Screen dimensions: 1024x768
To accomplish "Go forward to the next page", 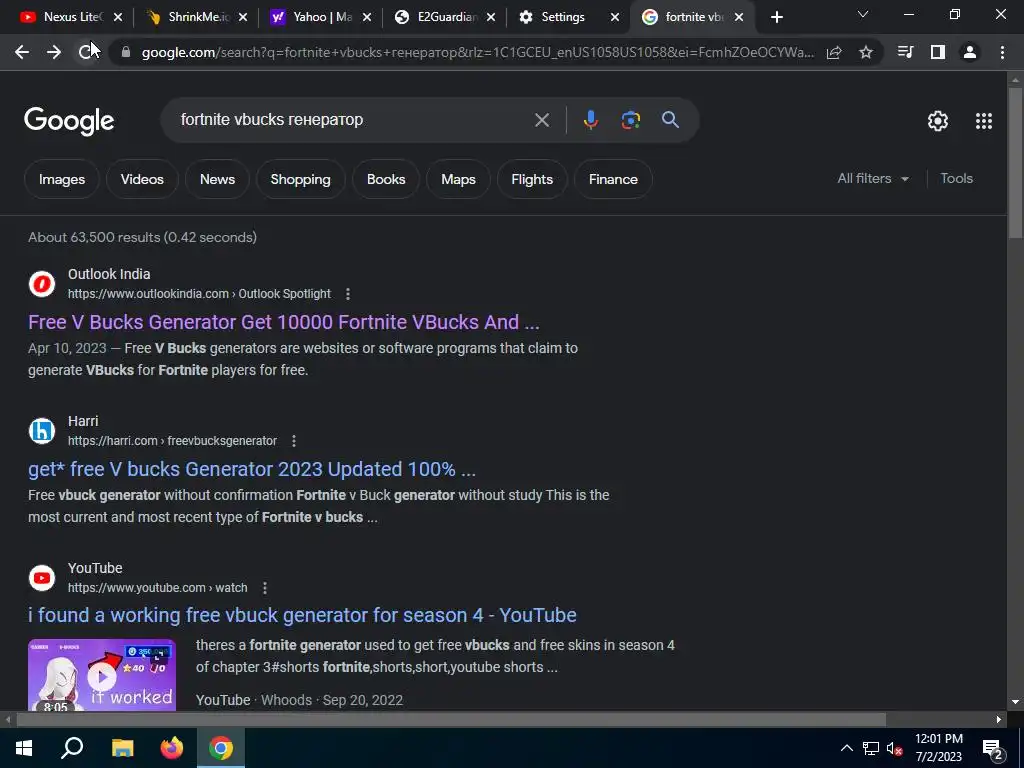I will [x=54, y=52].
